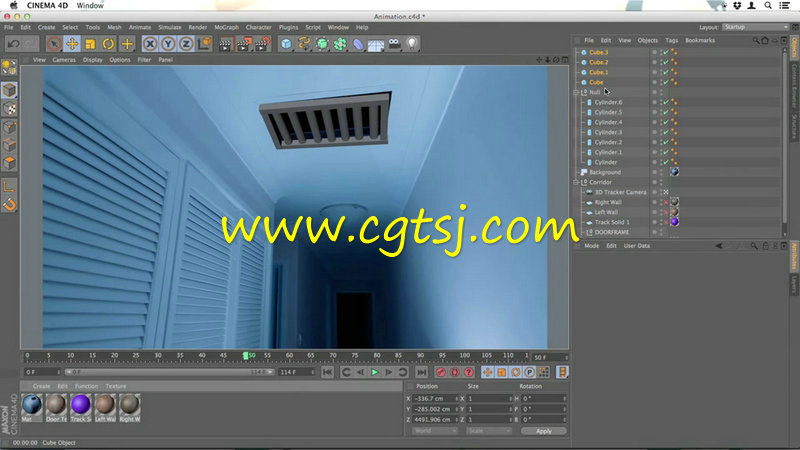This screenshot has height=450, width=800.
Task: Toggle Y axis lock
Action: pyautogui.click(x=168, y=44)
